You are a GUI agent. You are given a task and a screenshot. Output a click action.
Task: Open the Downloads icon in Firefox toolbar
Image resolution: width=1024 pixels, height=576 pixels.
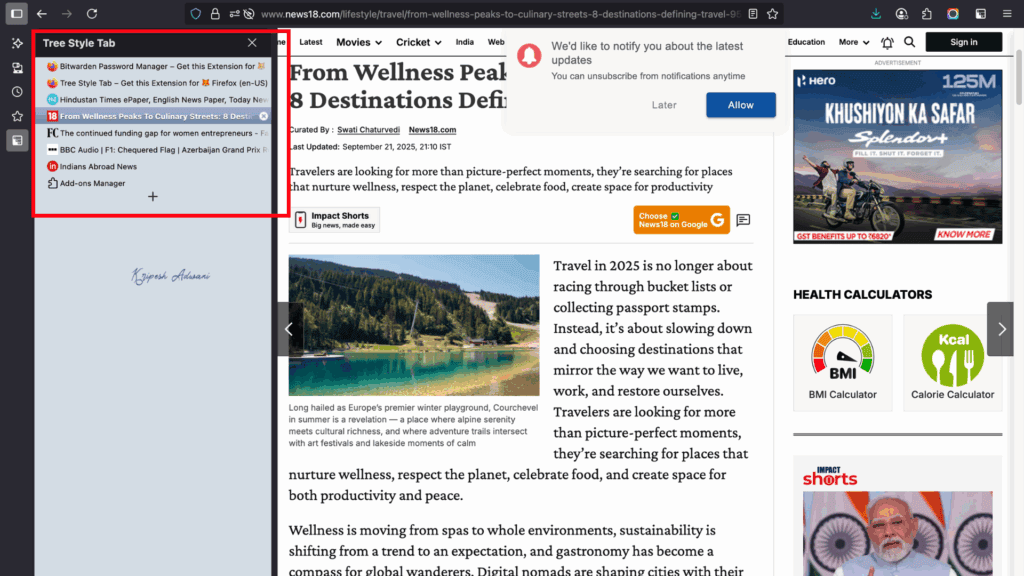[877, 13]
